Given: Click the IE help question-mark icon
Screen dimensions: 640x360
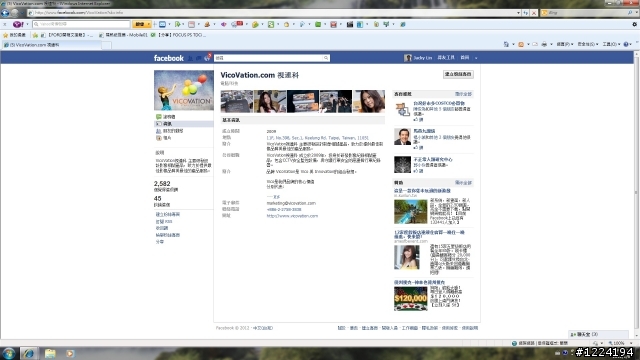Looking at the screenshot, I should [626, 44].
